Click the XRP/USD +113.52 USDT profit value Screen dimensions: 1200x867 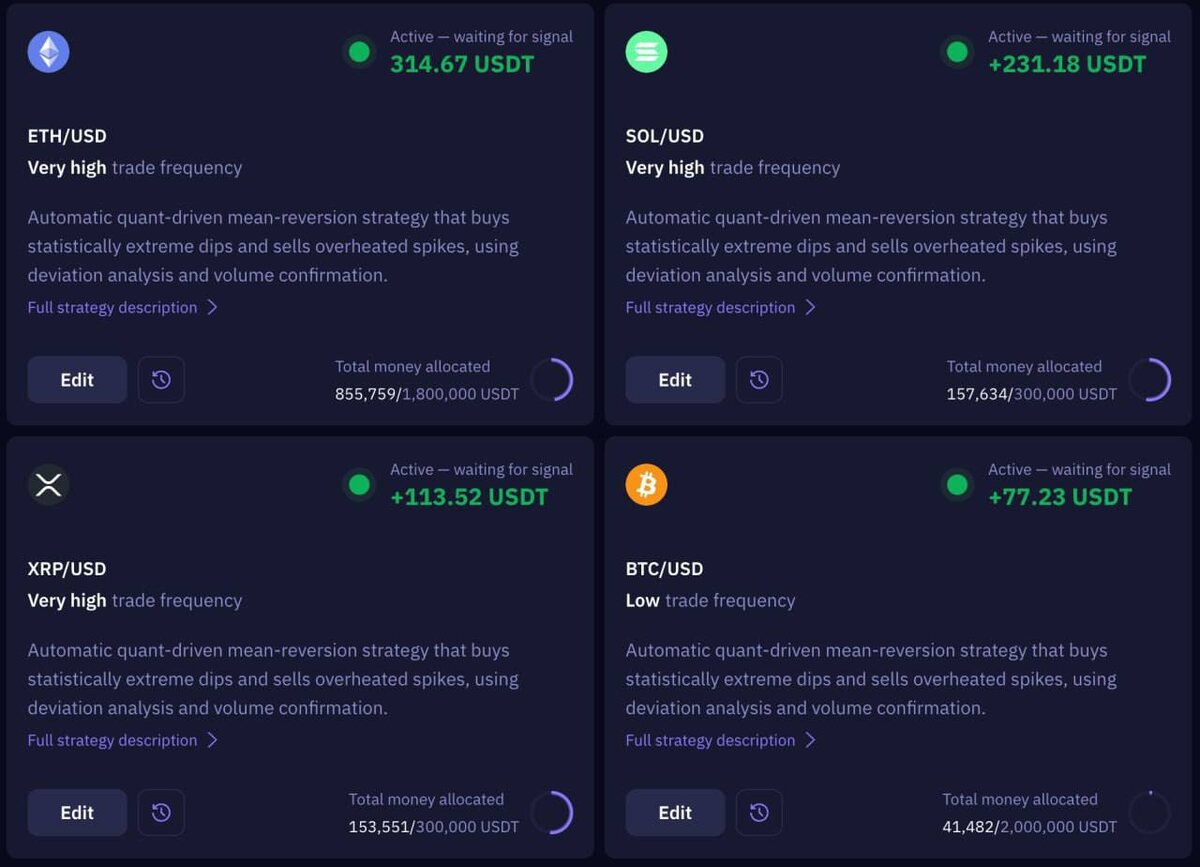coord(469,497)
